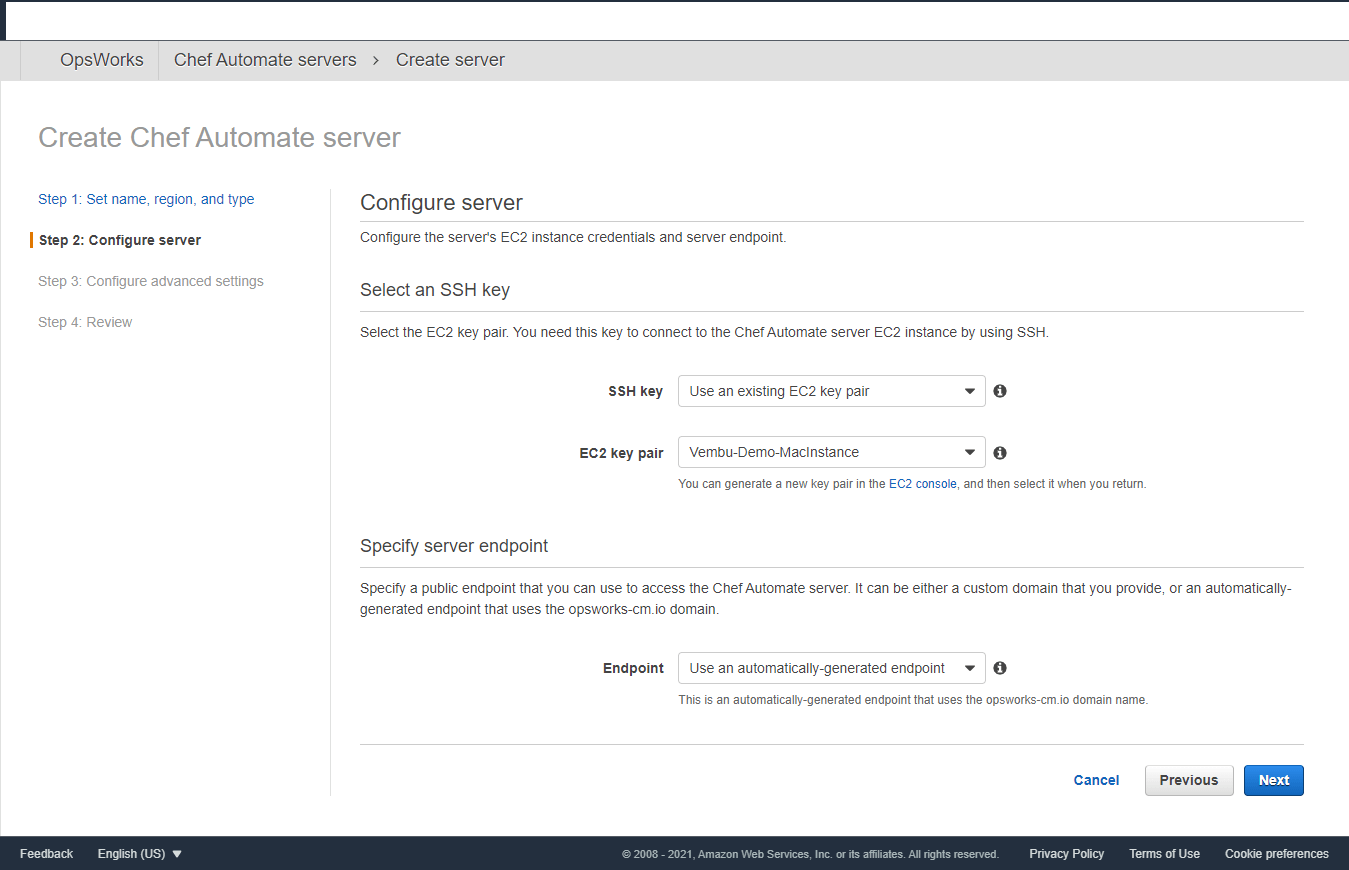Open the EC2 key pair dropdown
This screenshot has height=870, width=1349.
(x=832, y=452)
